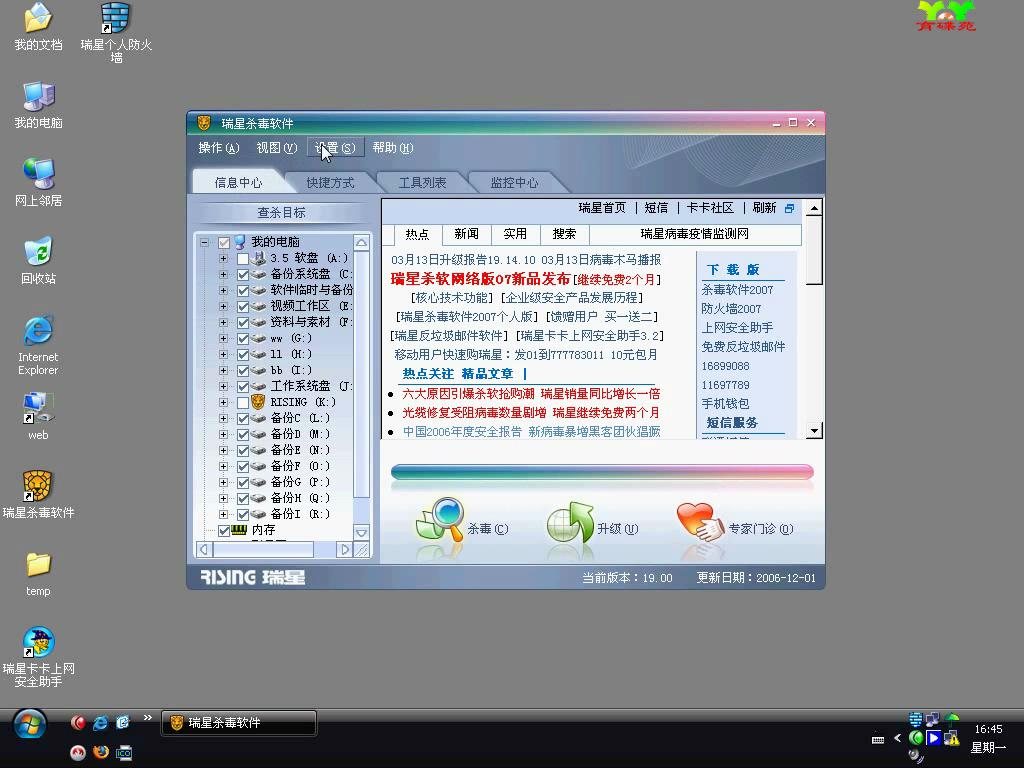Viewport: 1024px width, 768px height.
Task: Click the info panel vertical scrollbar thumb
Action: (x=814, y=250)
